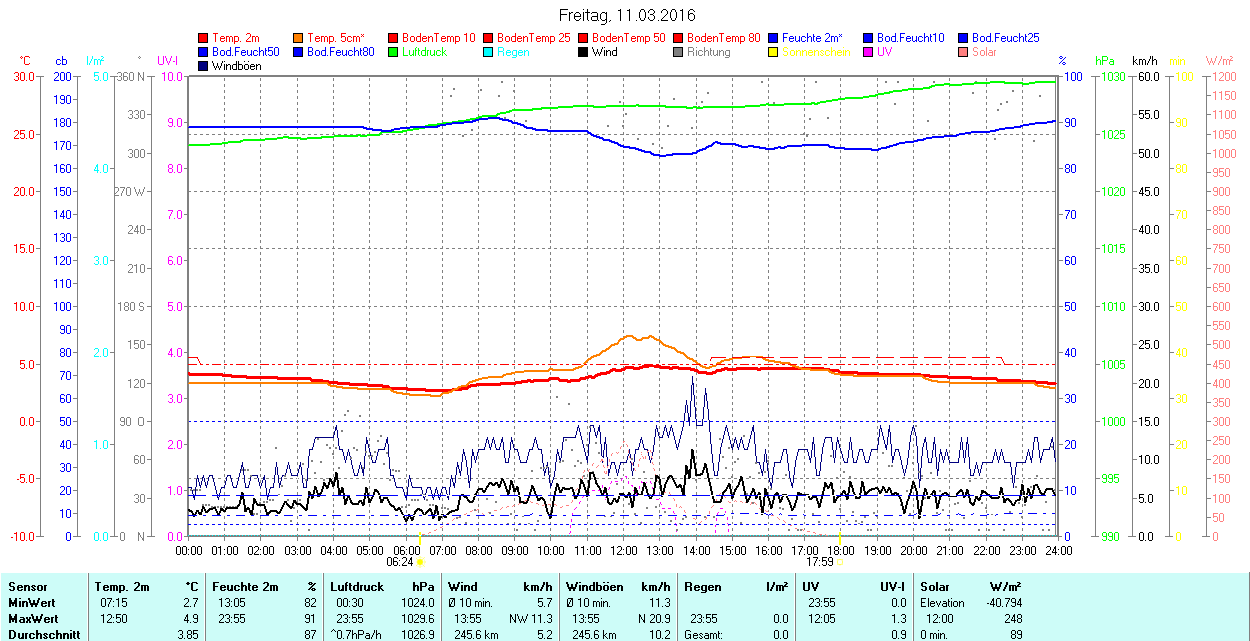1250x641 pixels.
Task: Click the BodenTemp 80 legend label
Action: coord(724,38)
